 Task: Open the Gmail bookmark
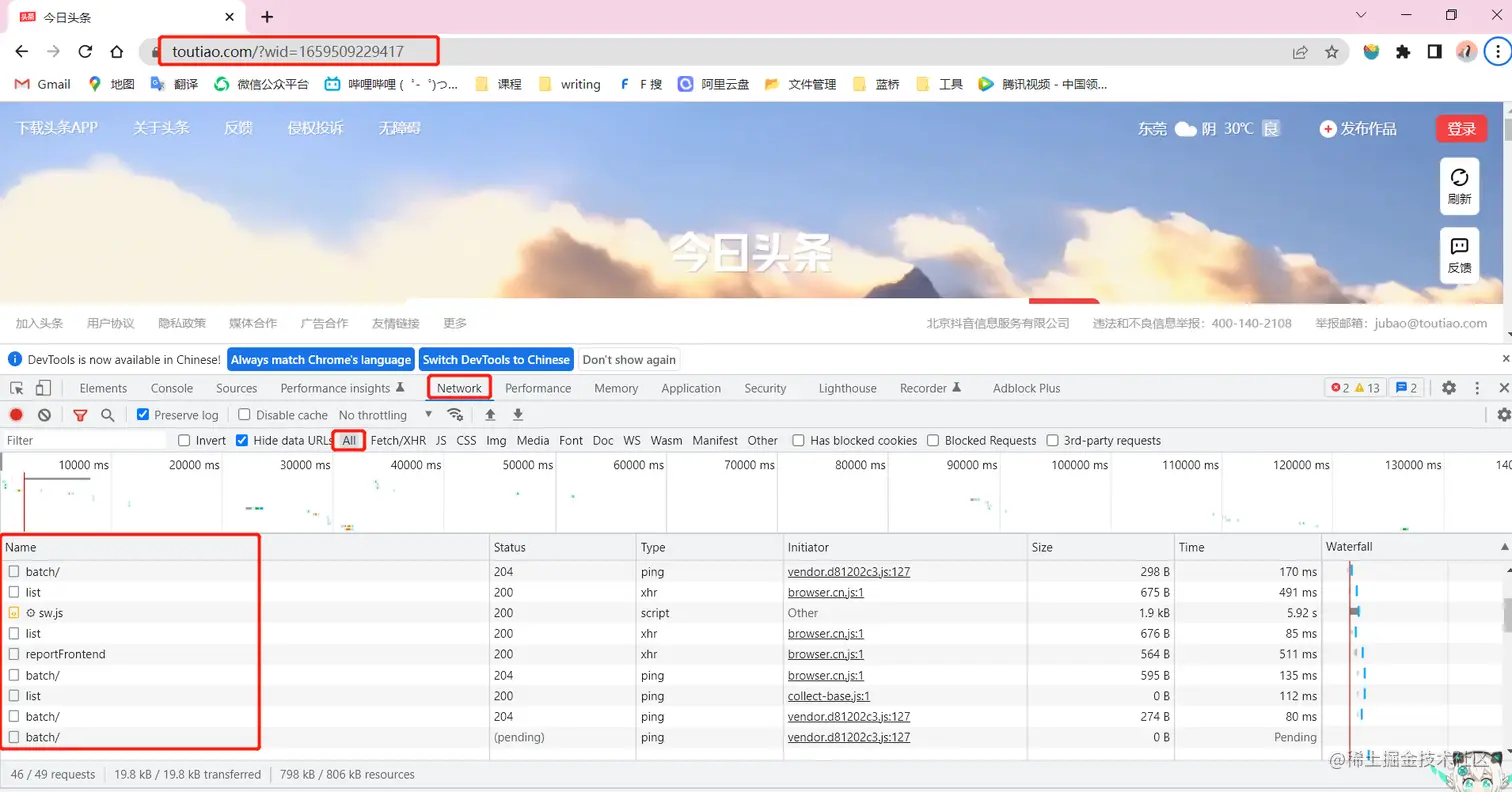coord(42,85)
